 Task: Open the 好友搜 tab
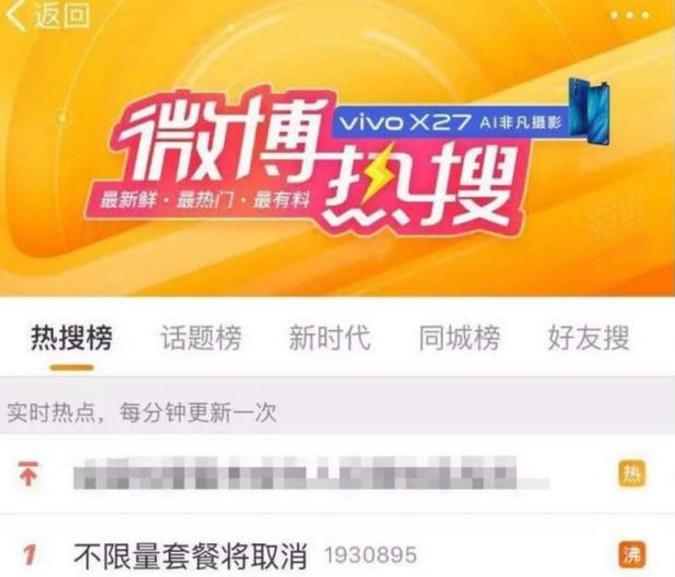click(x=588, y=338)
